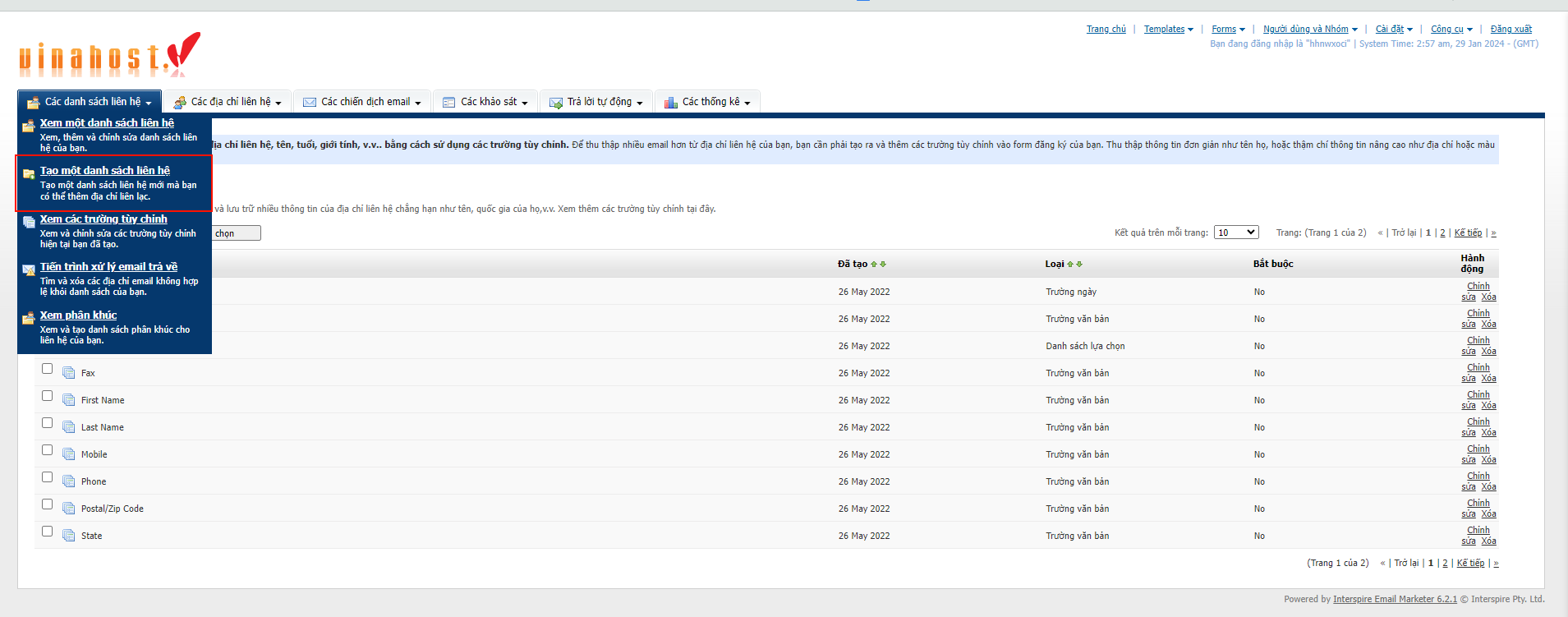Click the Đăng xuất logout link

coord(1511,29)
